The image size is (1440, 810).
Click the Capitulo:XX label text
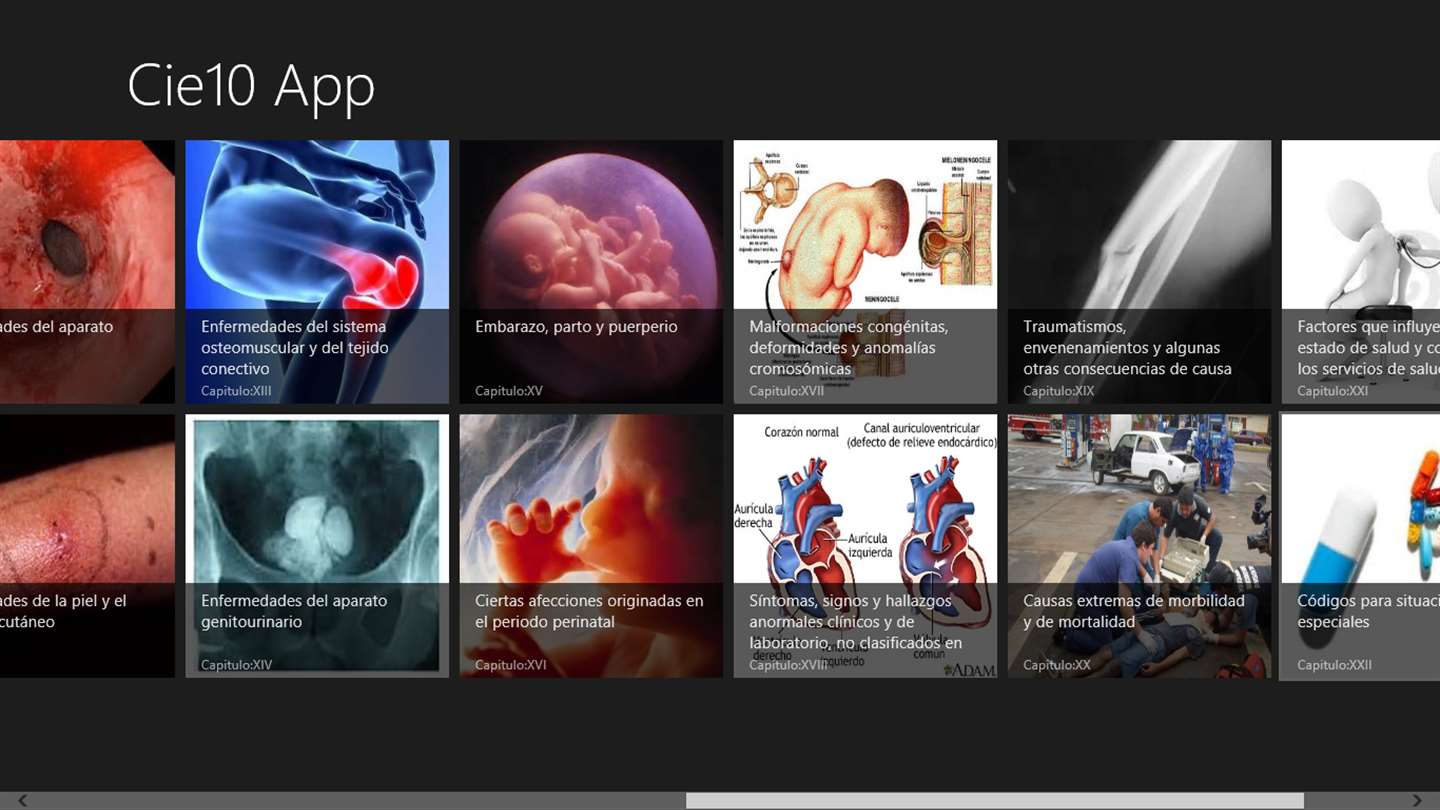point(1057,665)
